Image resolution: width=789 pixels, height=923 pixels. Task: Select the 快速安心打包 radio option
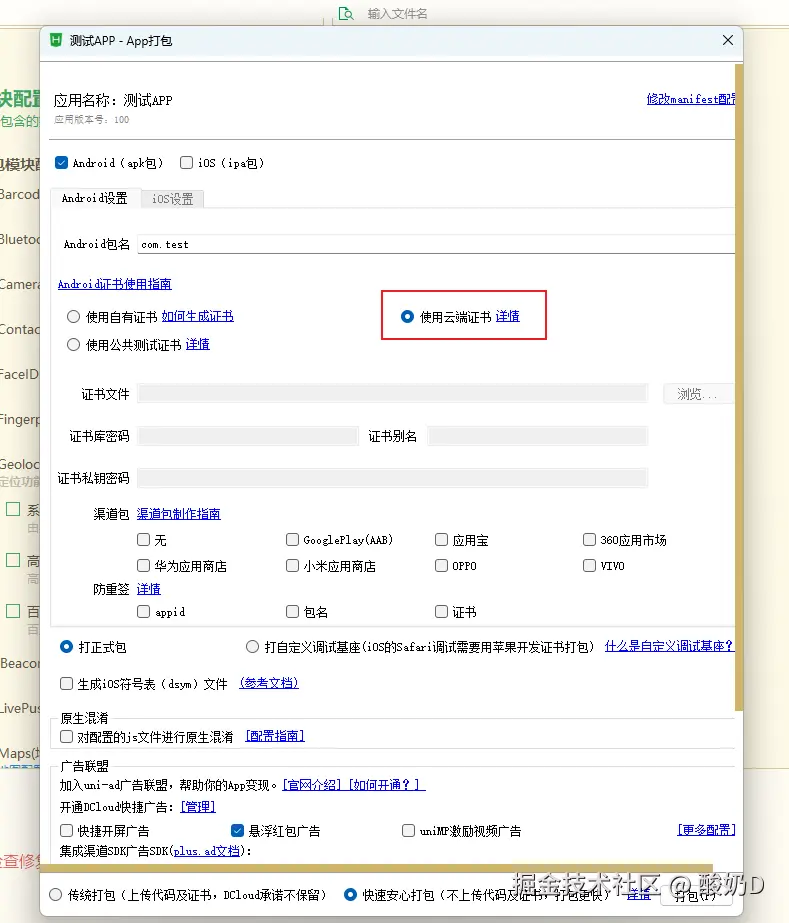pyautogui.click(x=350, y=895)
